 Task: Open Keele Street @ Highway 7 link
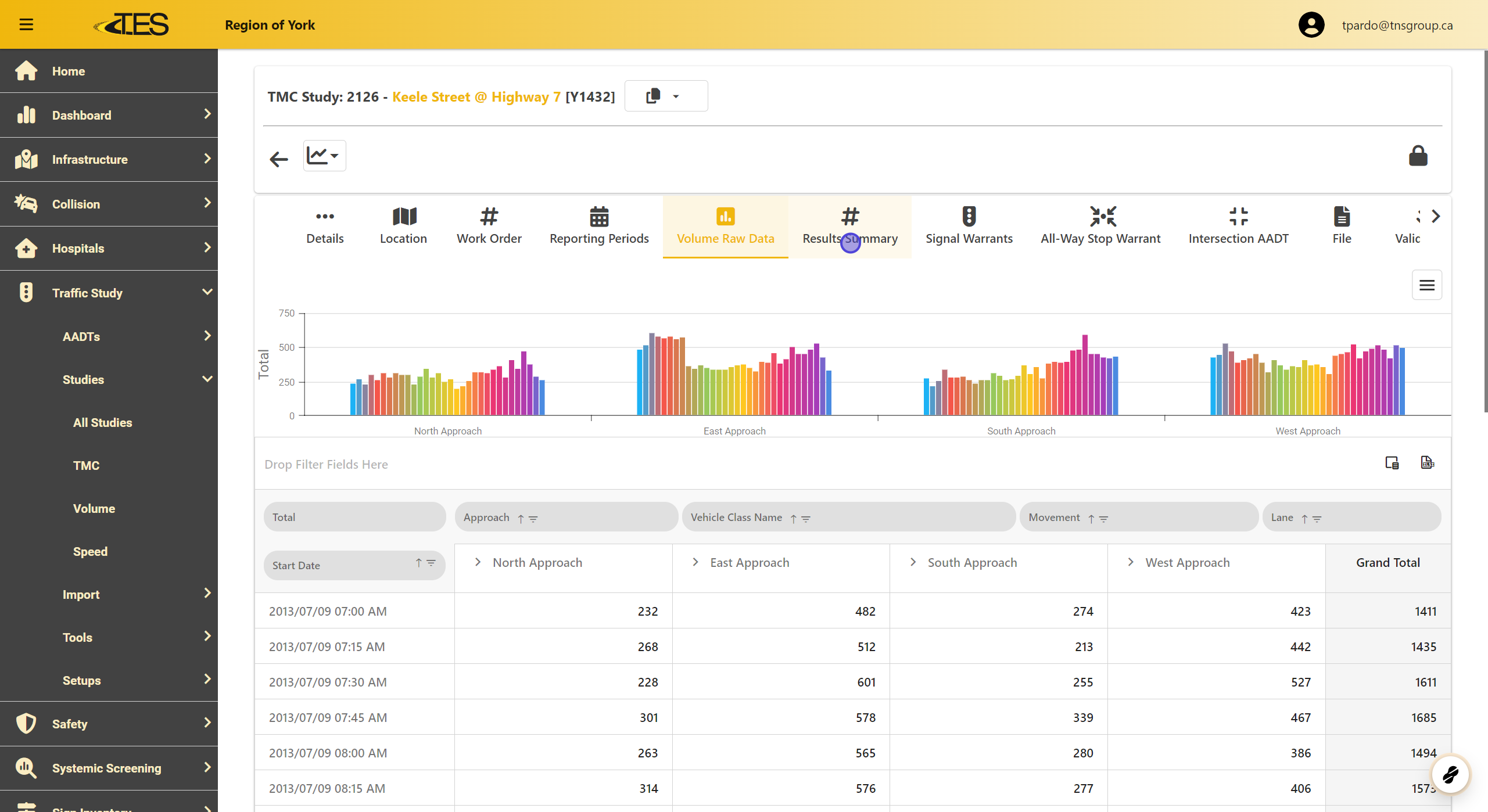coord(476,96)
